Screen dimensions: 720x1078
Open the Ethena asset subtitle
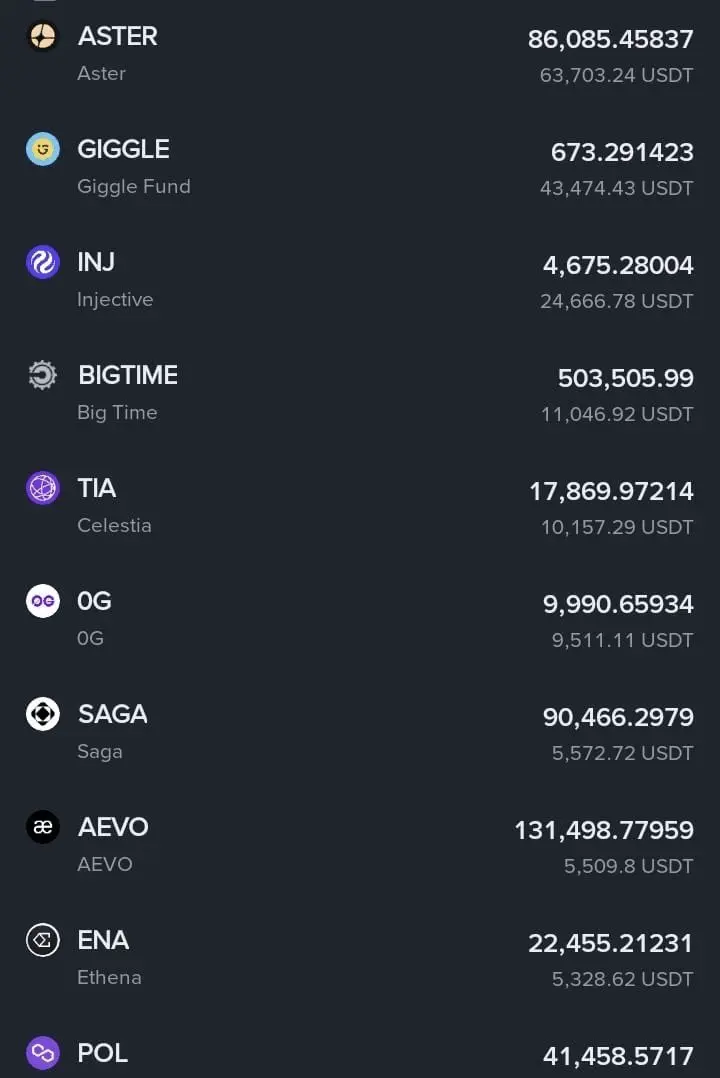pyautogui.click(x=109, y=978)
